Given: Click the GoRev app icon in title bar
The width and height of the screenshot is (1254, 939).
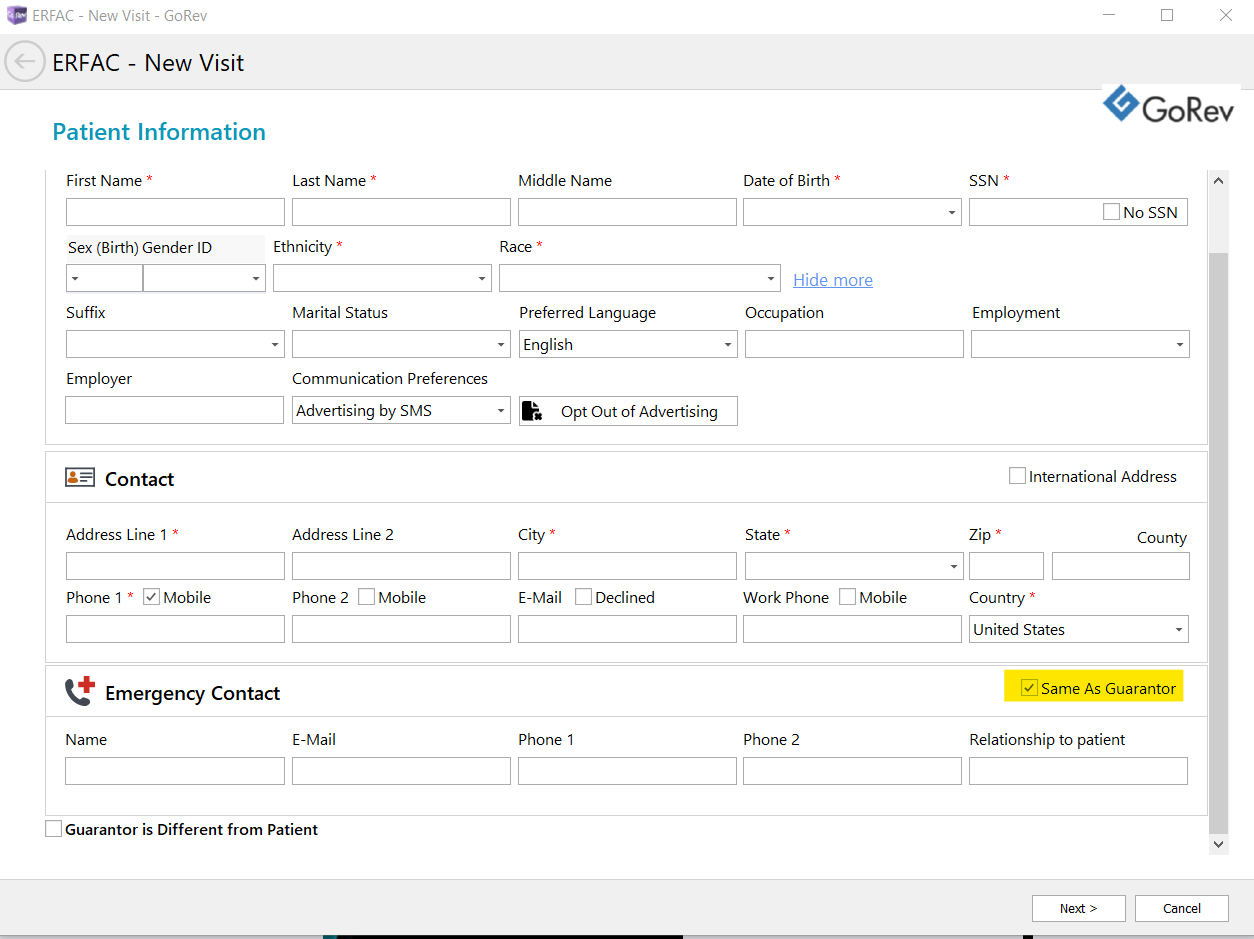Looking at the screenshot, I should (x=16, y=15).
